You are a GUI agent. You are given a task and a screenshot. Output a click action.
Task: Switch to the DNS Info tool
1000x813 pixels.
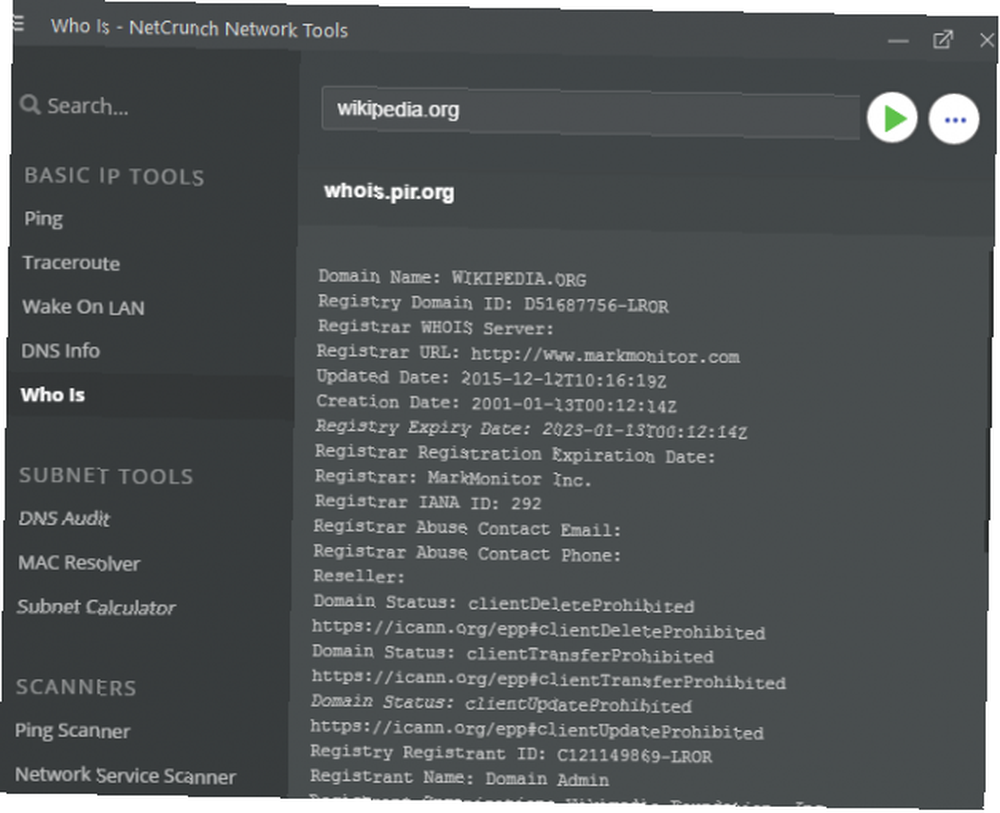pyautogui.click(x=61, y=350)
